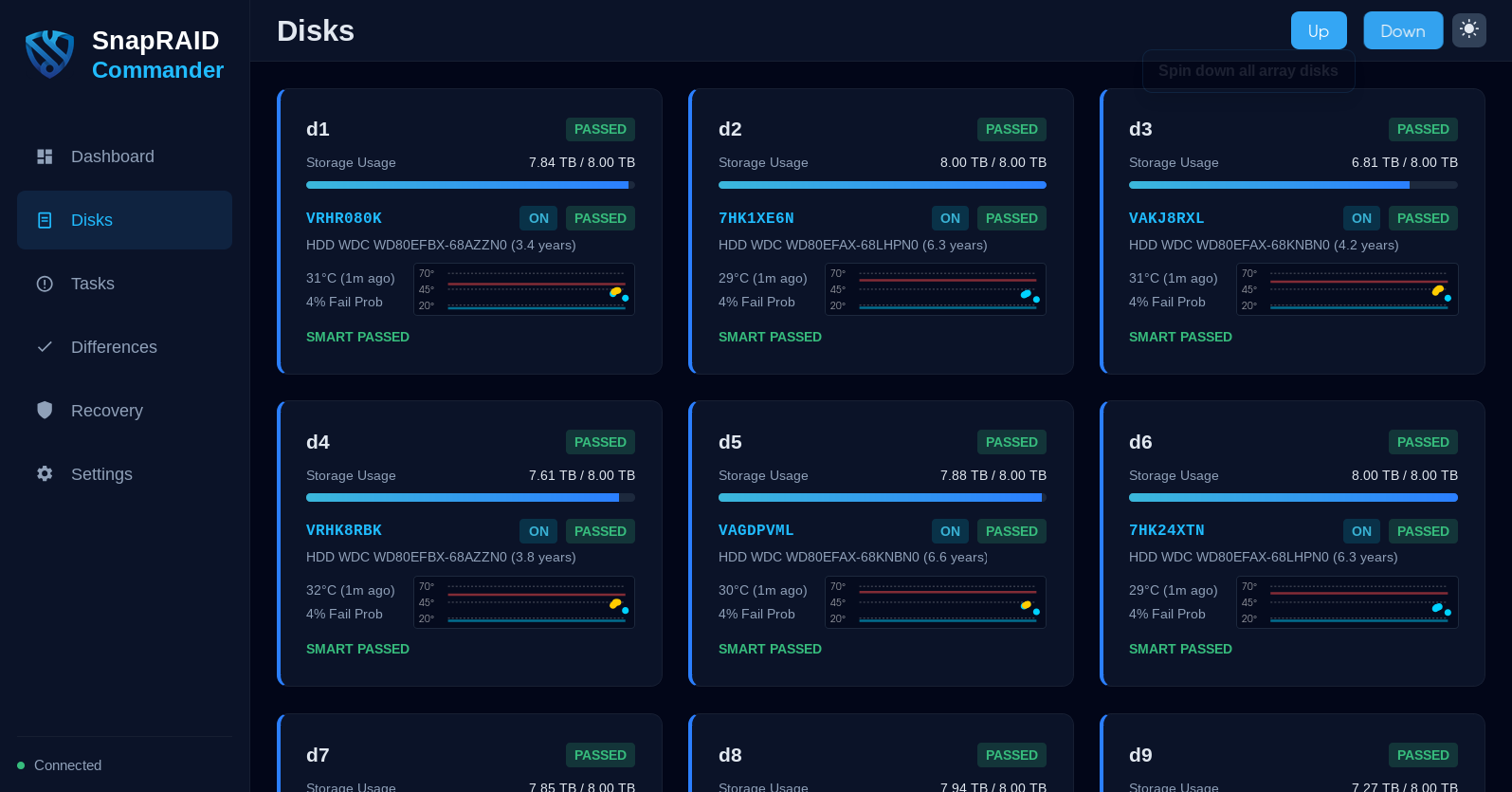Click the SMART PASSED text on d5
The image size is (1512, 792).
coord(770,649)
